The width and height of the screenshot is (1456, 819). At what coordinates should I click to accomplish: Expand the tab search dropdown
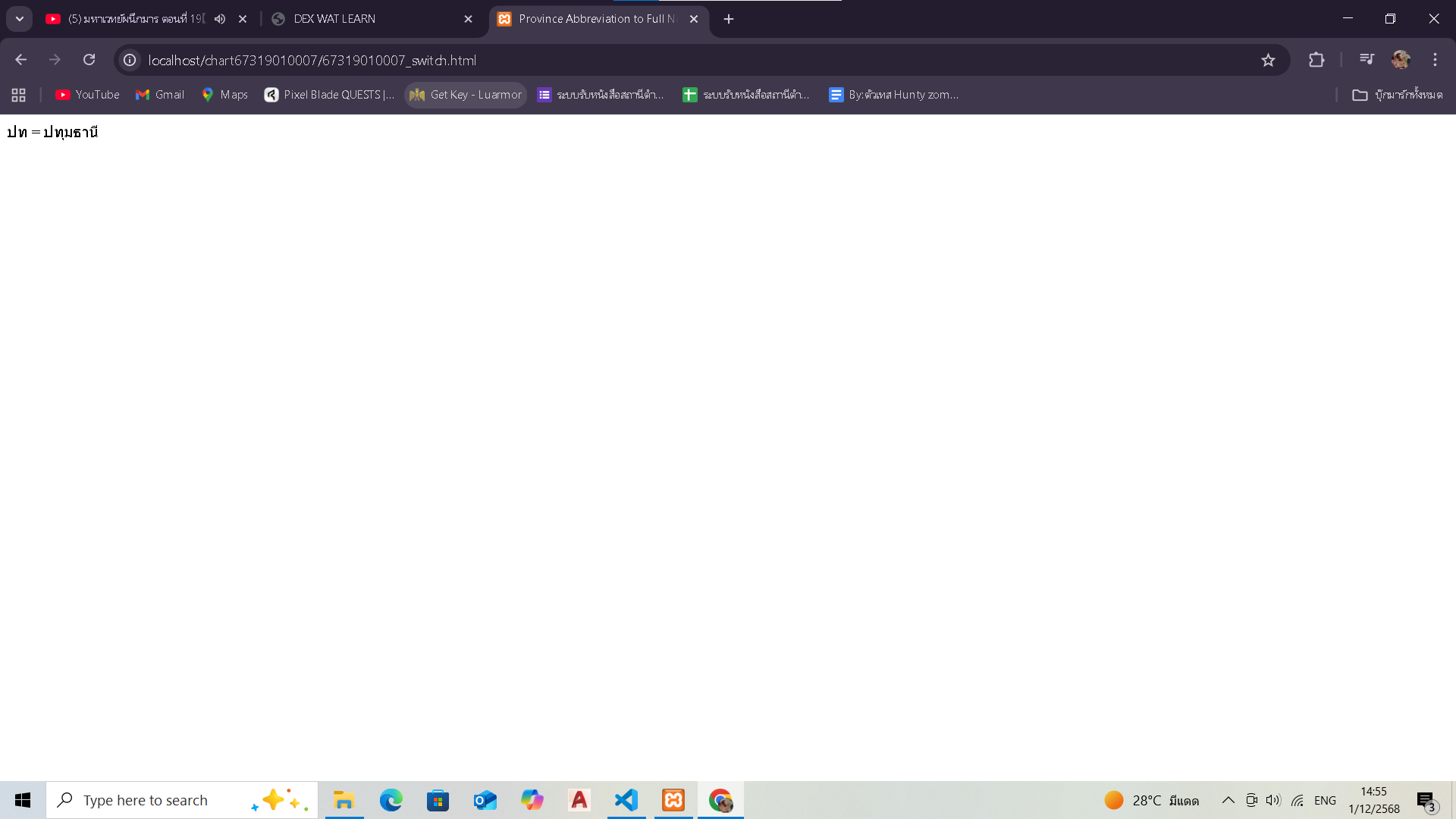coord(20,19)
